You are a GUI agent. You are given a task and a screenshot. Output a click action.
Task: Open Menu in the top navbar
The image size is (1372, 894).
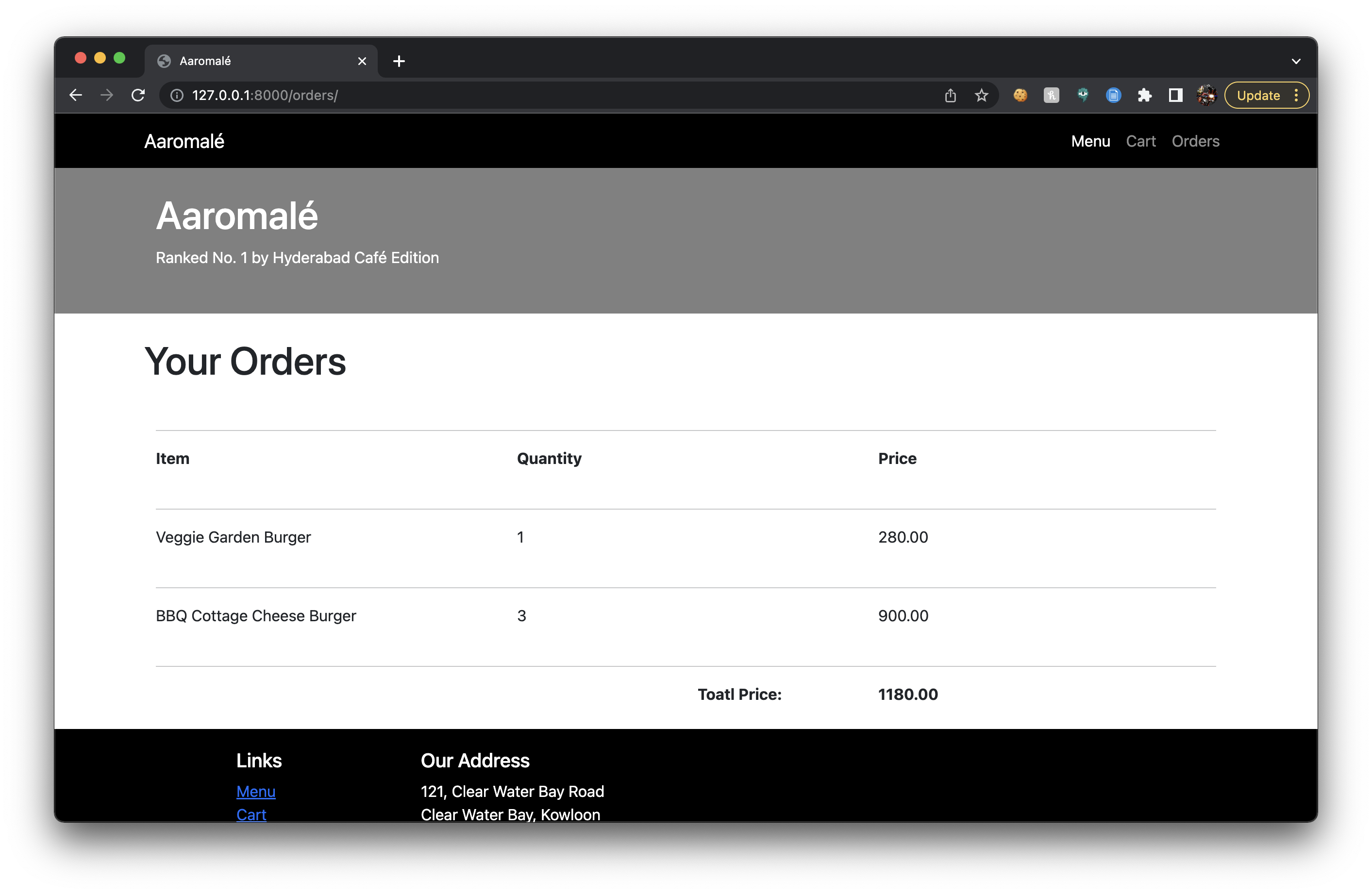1091,141
